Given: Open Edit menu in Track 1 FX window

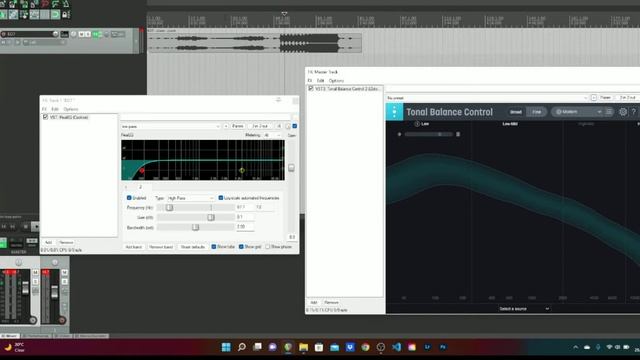Looking at the screenshot, I should (x=55, y=109).
